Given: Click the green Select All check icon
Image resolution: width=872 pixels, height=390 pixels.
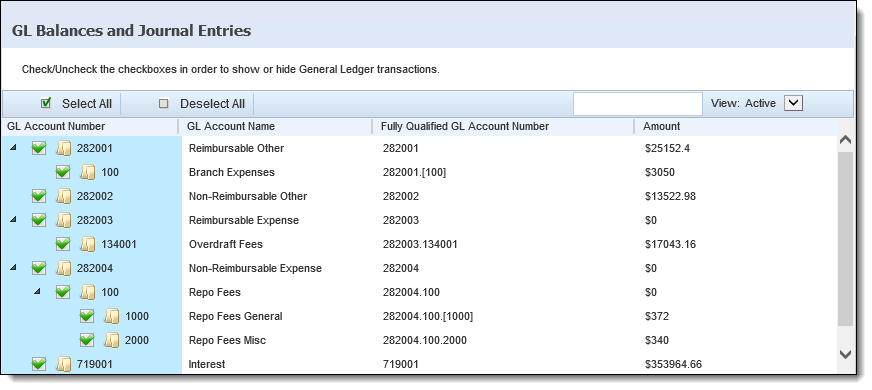Looking at the screenshot, I should [x=46, y=103].
